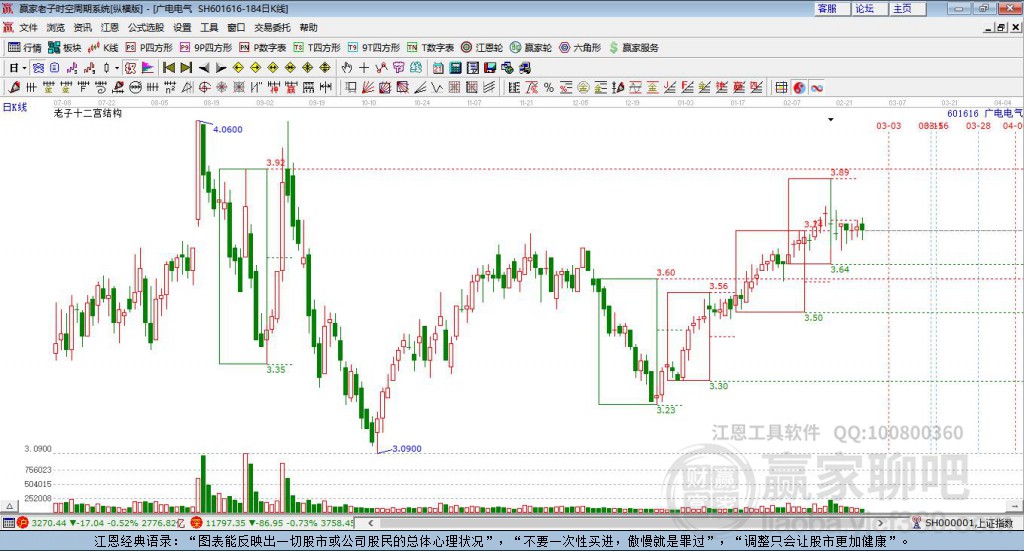The height and width of the screenshot is (551, 1024).
Task: Open 赢家服务 with dollar icon
Action: click(633, 48)
